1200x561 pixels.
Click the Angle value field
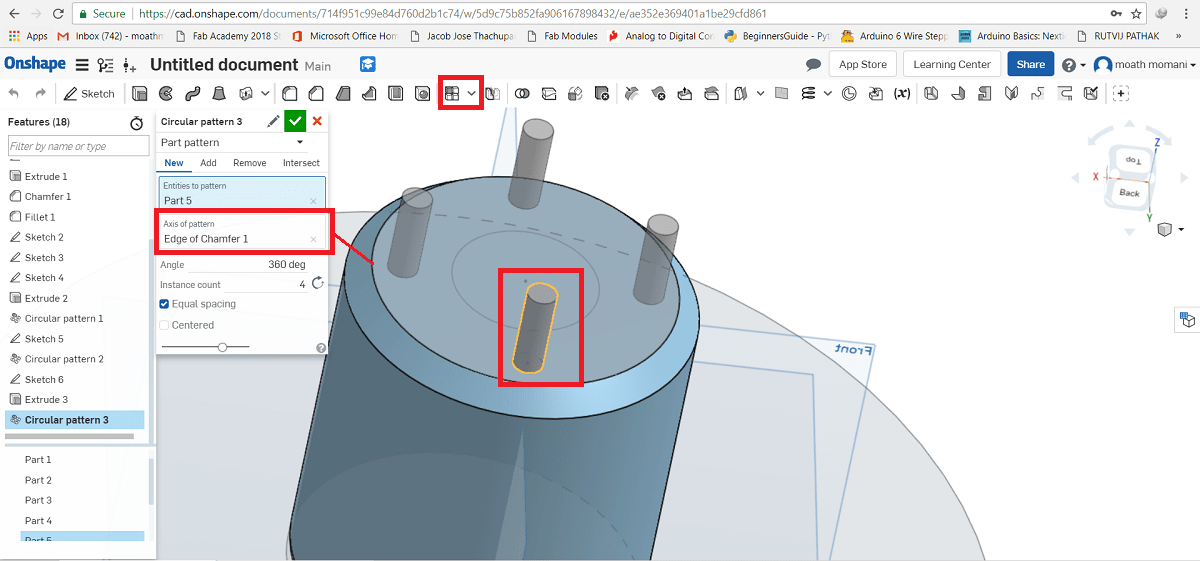pos(248,264)
